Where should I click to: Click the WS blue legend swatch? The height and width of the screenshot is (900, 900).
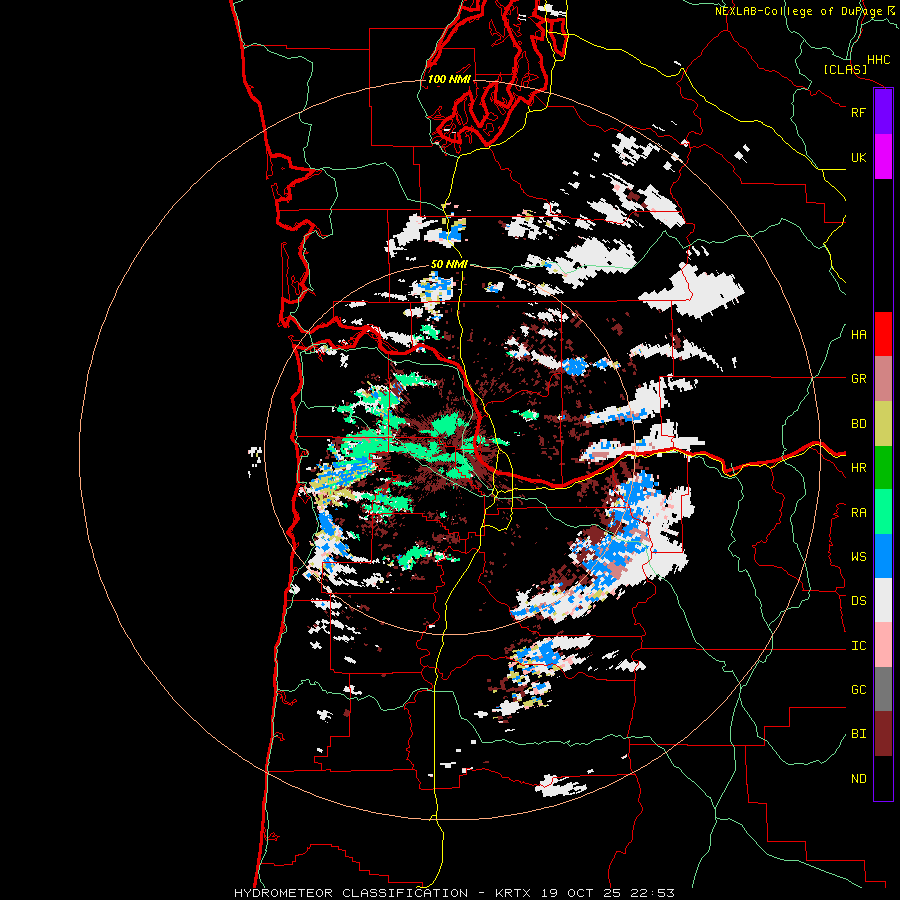click(883, 556)
